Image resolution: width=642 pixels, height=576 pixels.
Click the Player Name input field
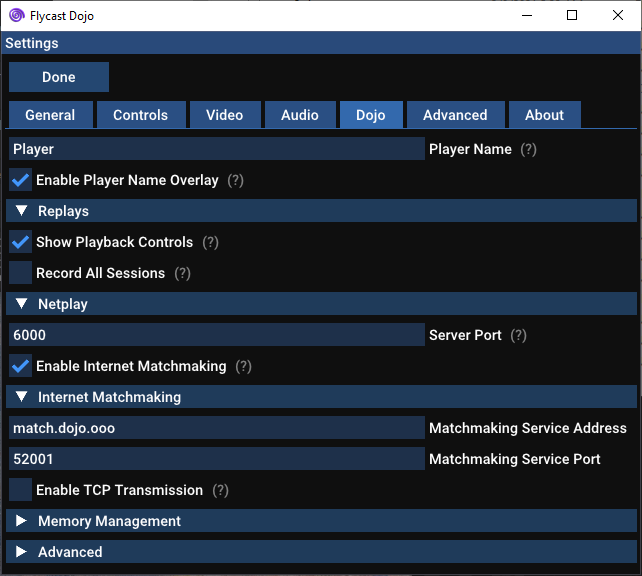pyautogui.click(x=217, y=149)
